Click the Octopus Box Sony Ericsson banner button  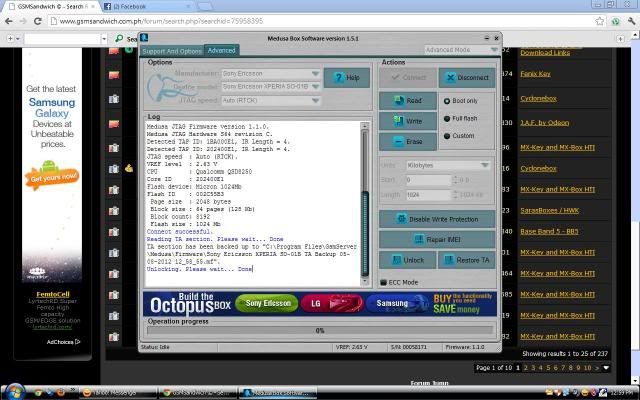click(267, 303)
